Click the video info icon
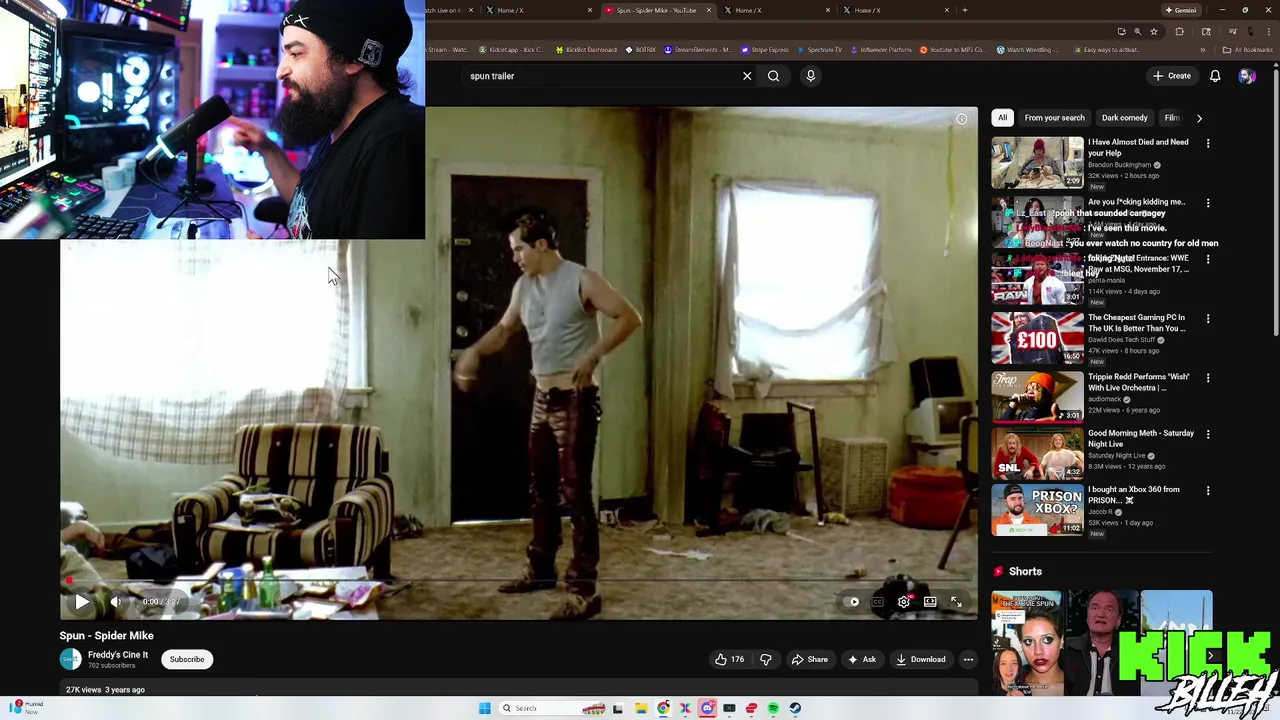This screenshot has width=1280, height=720. tap(961, 120)
